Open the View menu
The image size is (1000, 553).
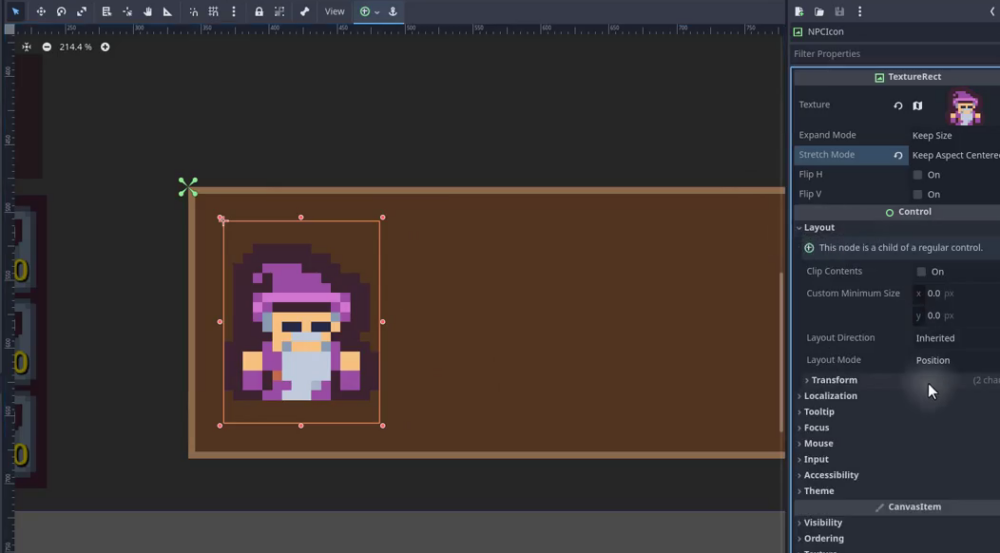334,11
